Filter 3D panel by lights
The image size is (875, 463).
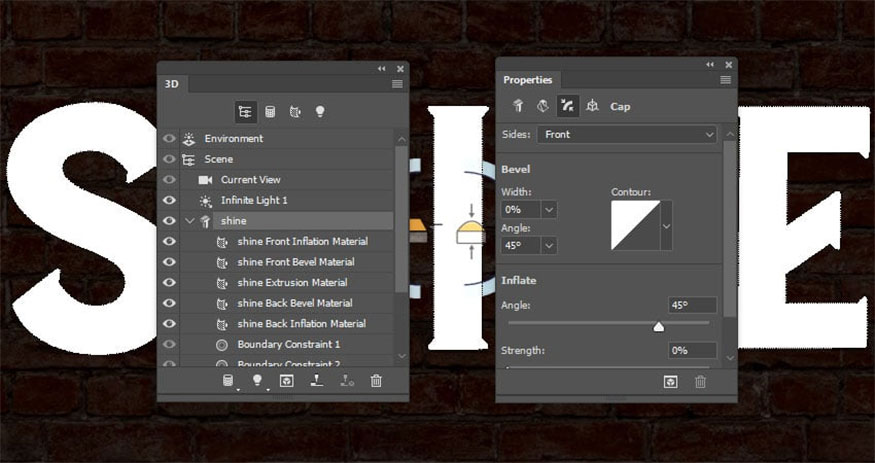coord(320,112)
